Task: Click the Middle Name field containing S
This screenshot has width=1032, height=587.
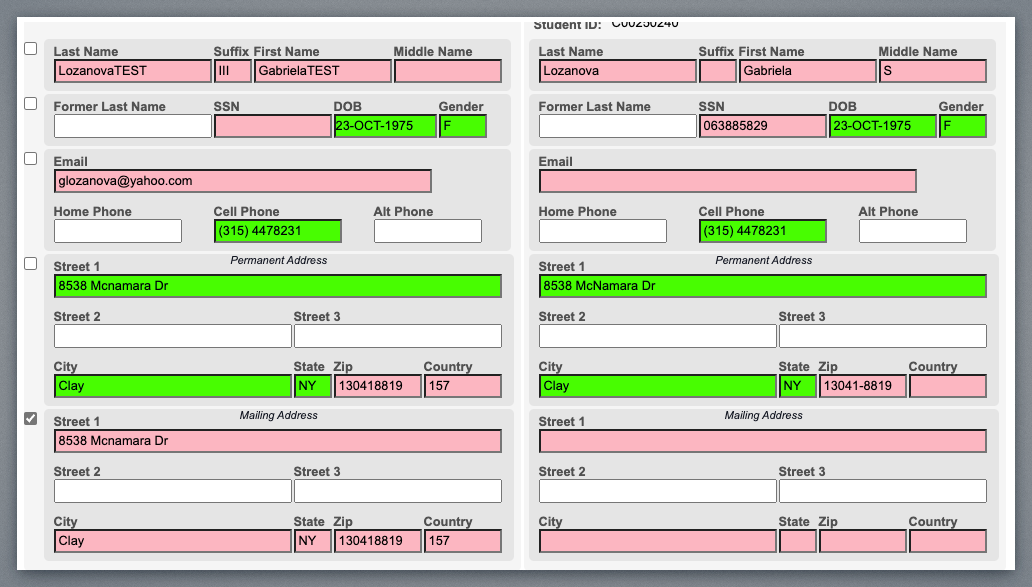Action: tap(932, 71)
